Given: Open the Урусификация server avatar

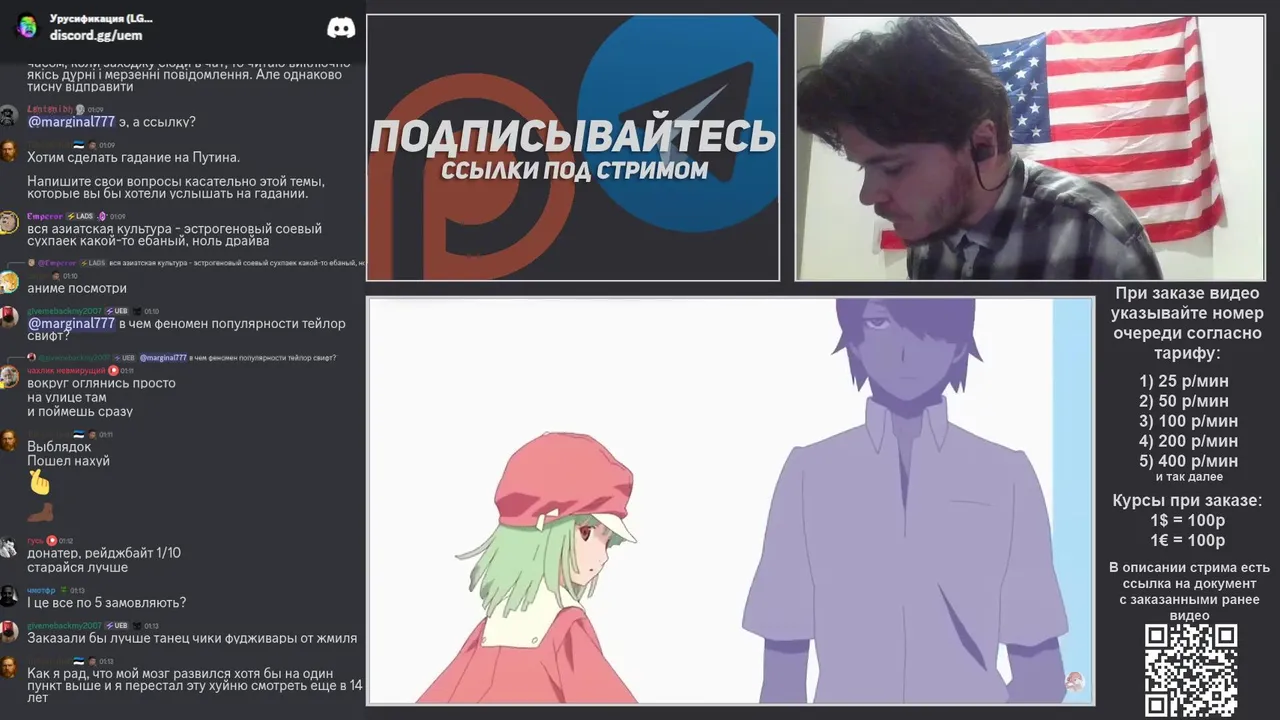Looking at the screenshot, I should tap(27, 27).
